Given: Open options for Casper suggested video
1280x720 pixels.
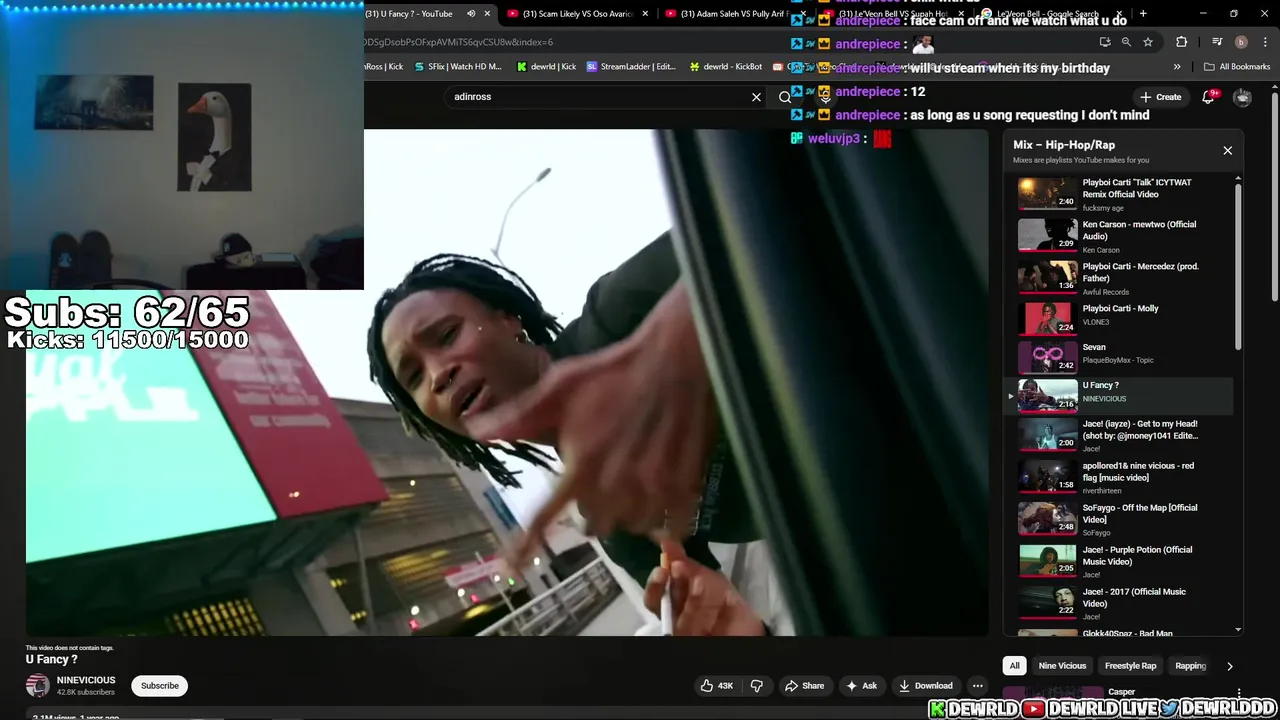Looking at the screenshot, I should point(1239,694).
